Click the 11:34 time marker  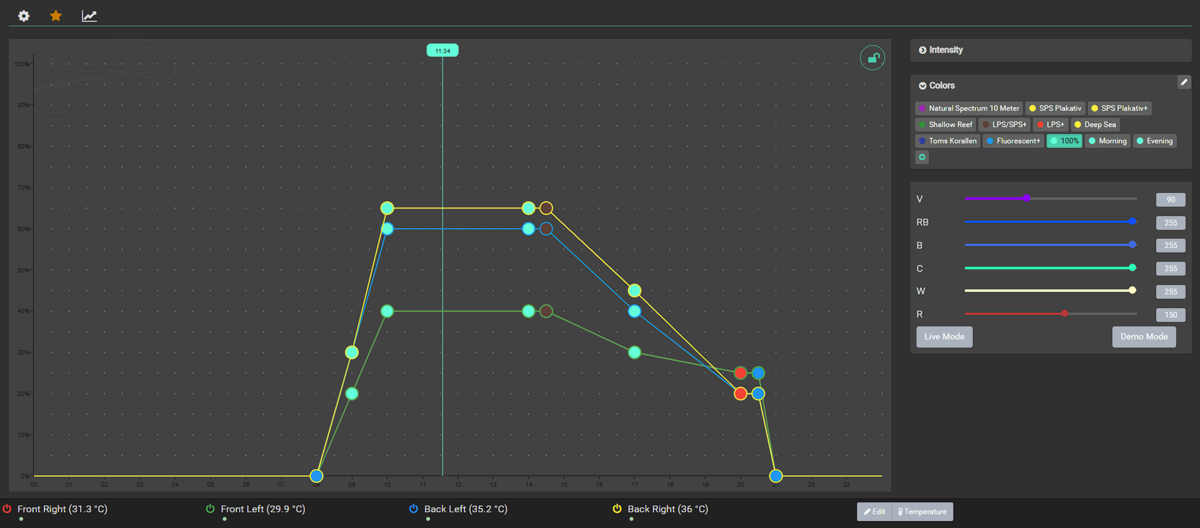coord(442,50)
